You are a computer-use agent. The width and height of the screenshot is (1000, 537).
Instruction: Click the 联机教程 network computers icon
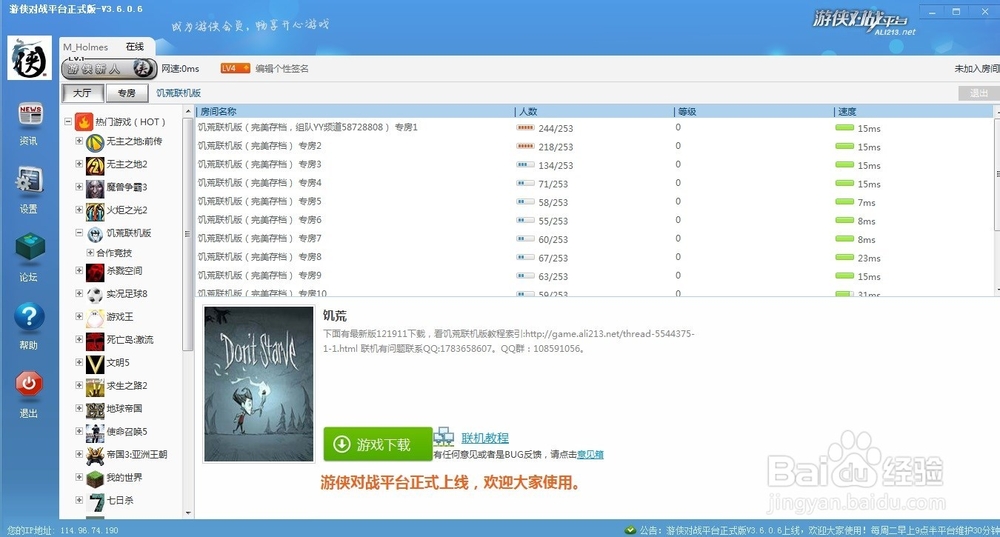tap(444, 438)
